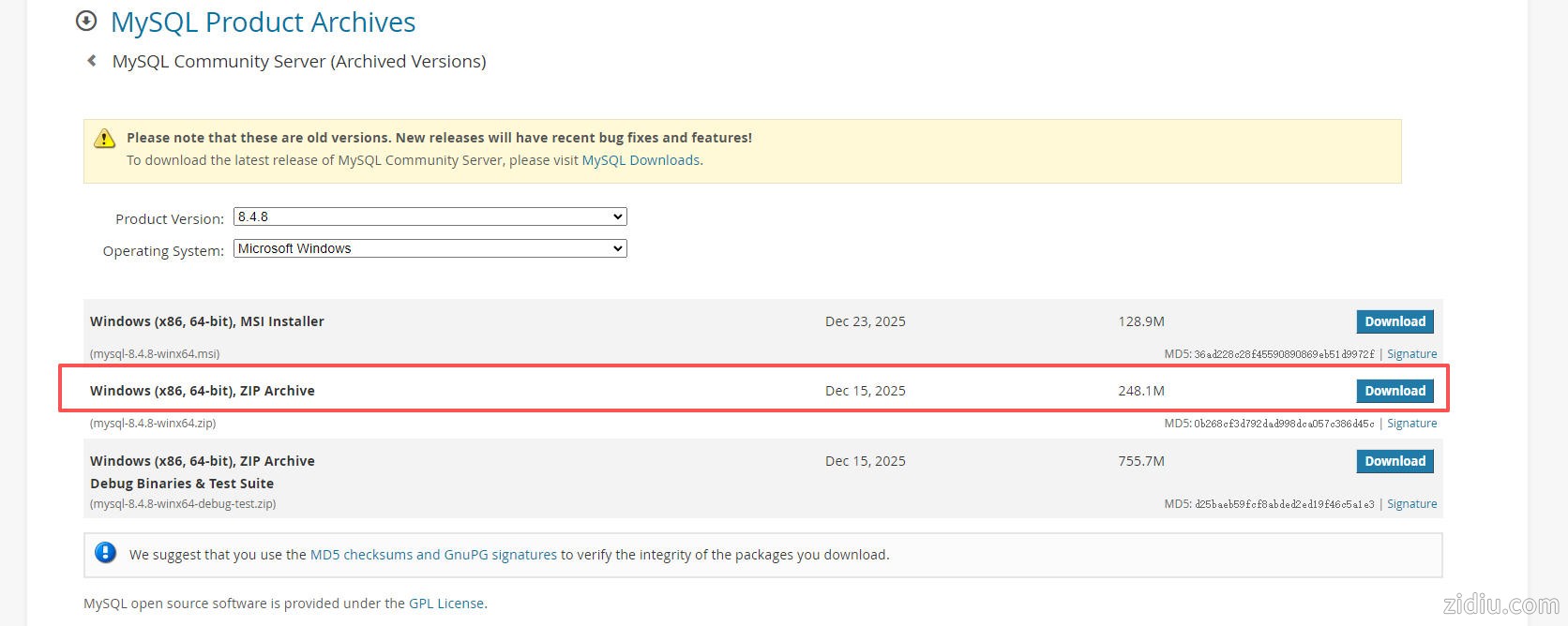Click the download circle icon beside the page title
Viewport: 1568px width, 626px height.
click(x=86, y=21)
